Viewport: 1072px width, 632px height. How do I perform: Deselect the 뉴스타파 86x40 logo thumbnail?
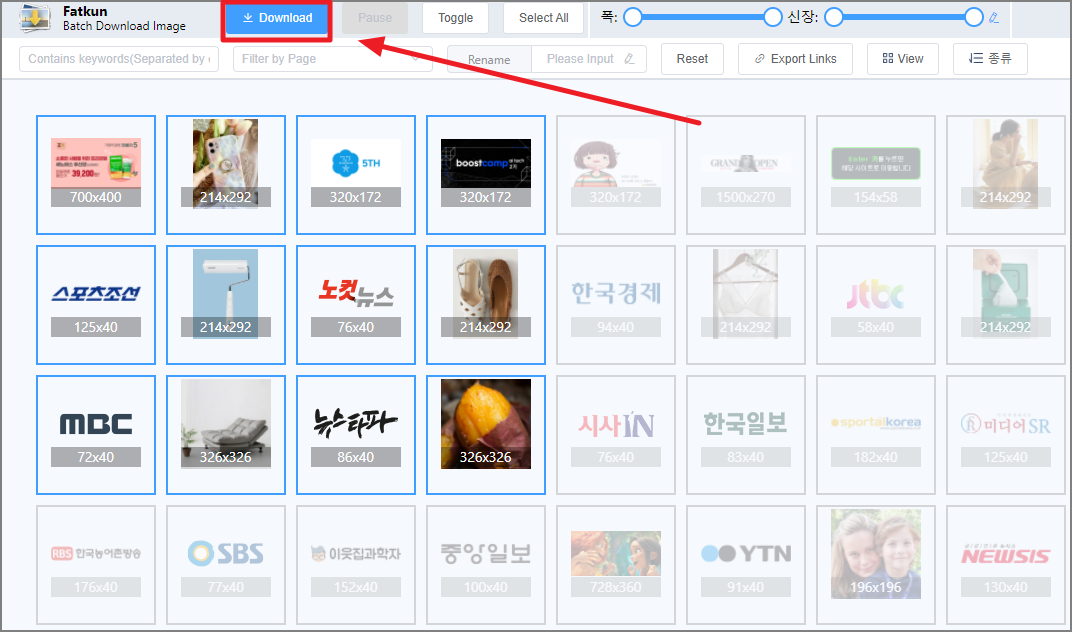point(356,435)
